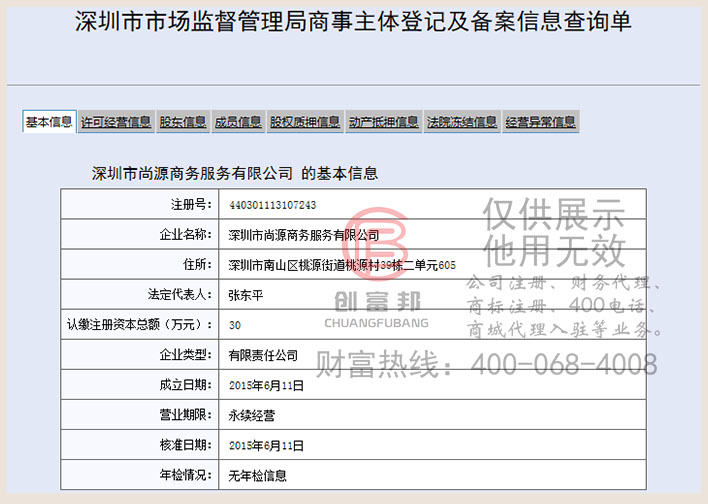Click registration number 440301113107243
This screenshot has width=708, height=504.
(272, 205)
